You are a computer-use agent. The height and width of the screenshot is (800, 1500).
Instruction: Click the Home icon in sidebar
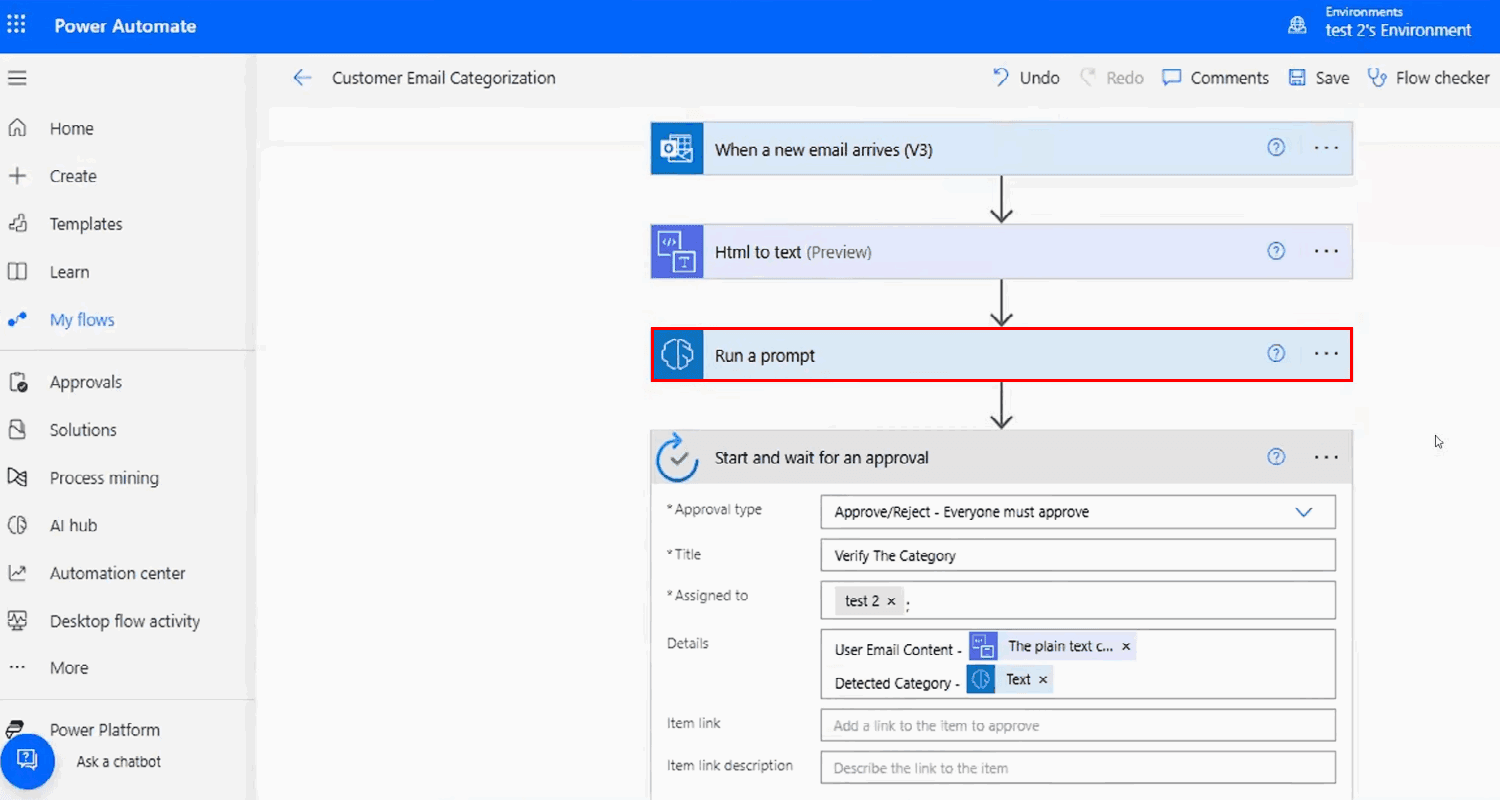point(17,128)
